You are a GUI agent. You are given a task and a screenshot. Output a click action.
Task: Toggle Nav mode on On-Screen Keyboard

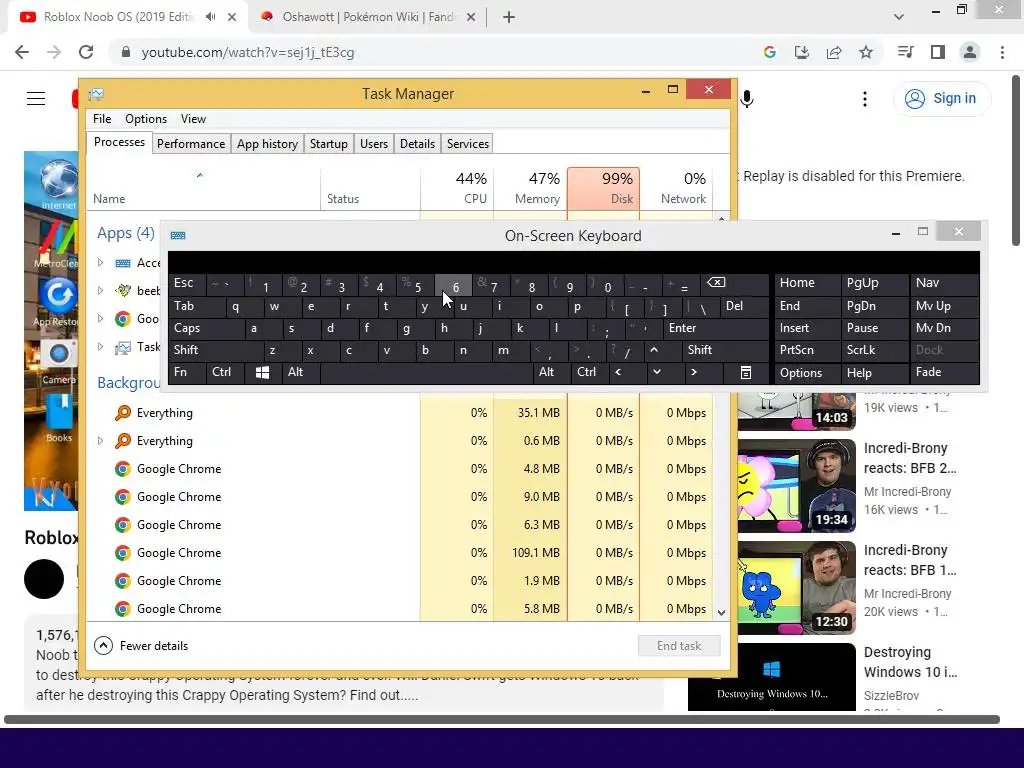tap(944, 283)
